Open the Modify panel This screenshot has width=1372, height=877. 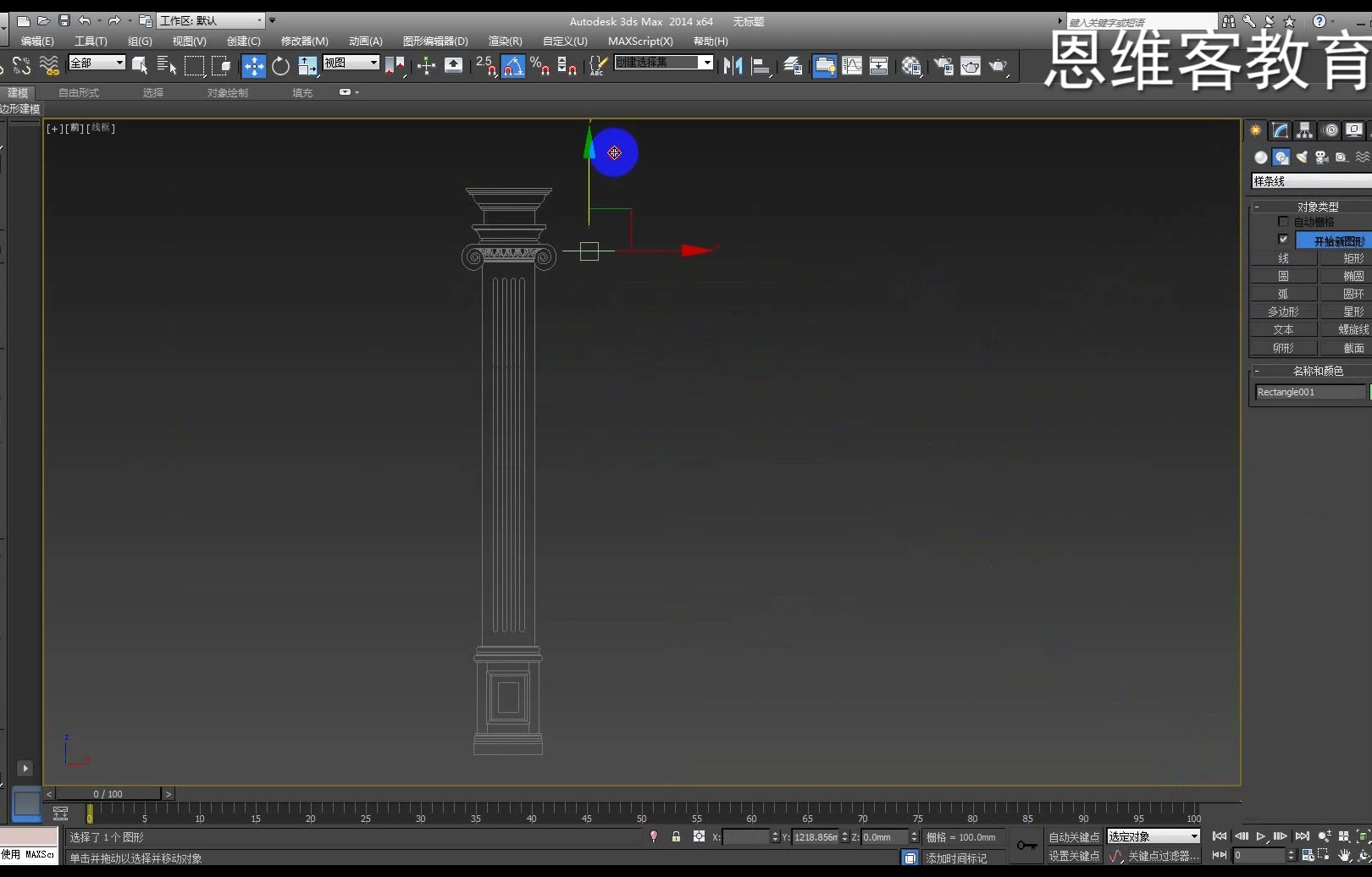(1279, 130)
